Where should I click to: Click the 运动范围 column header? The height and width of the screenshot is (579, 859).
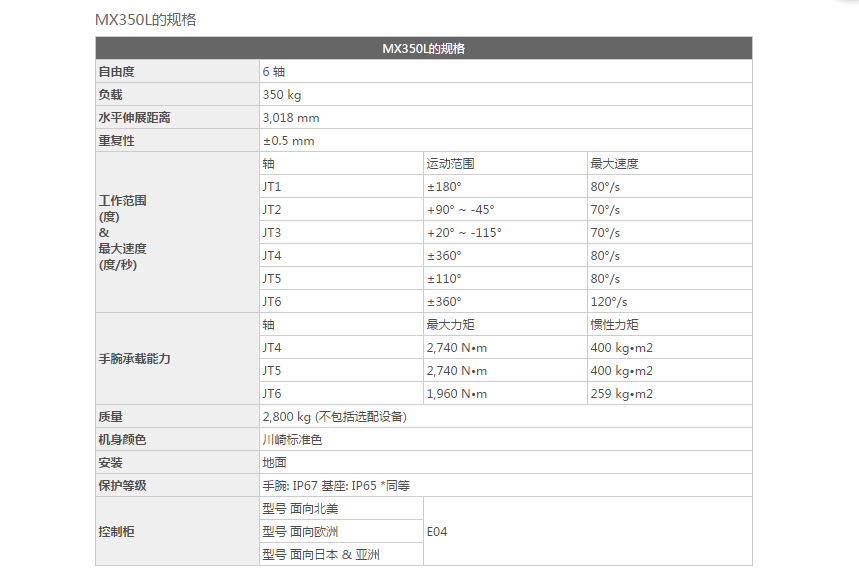[x=450, y=163]
